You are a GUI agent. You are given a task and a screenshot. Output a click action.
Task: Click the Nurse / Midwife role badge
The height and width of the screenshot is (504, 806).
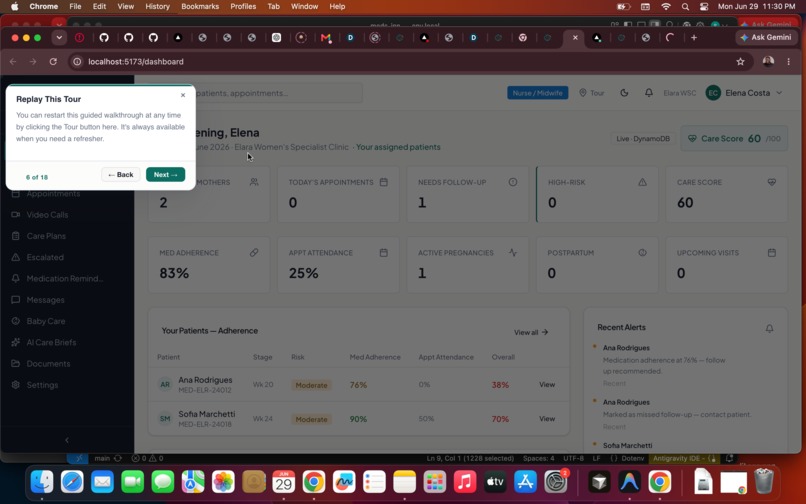click(x=538, y=93)
